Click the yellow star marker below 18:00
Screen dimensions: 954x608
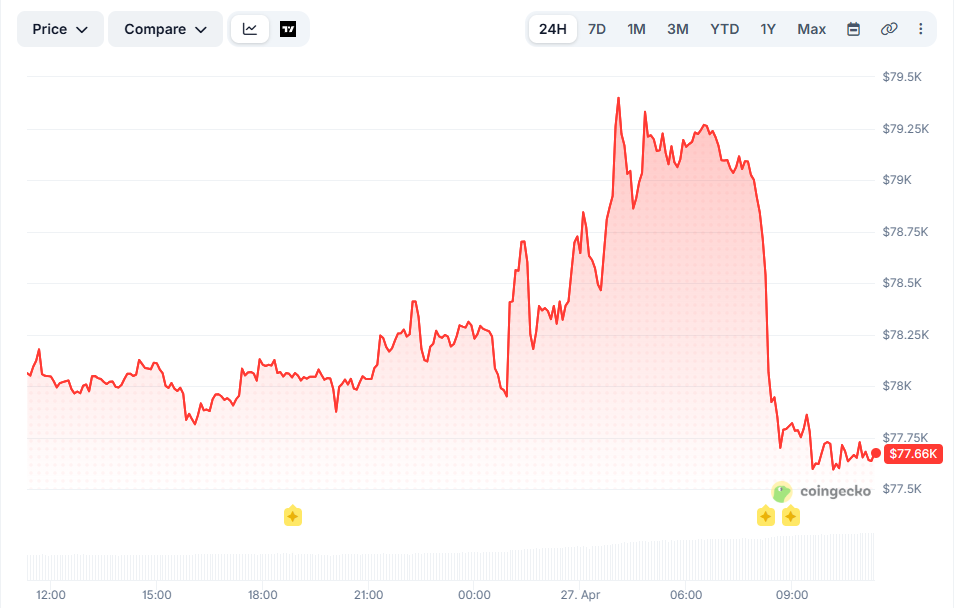[293, 516]
